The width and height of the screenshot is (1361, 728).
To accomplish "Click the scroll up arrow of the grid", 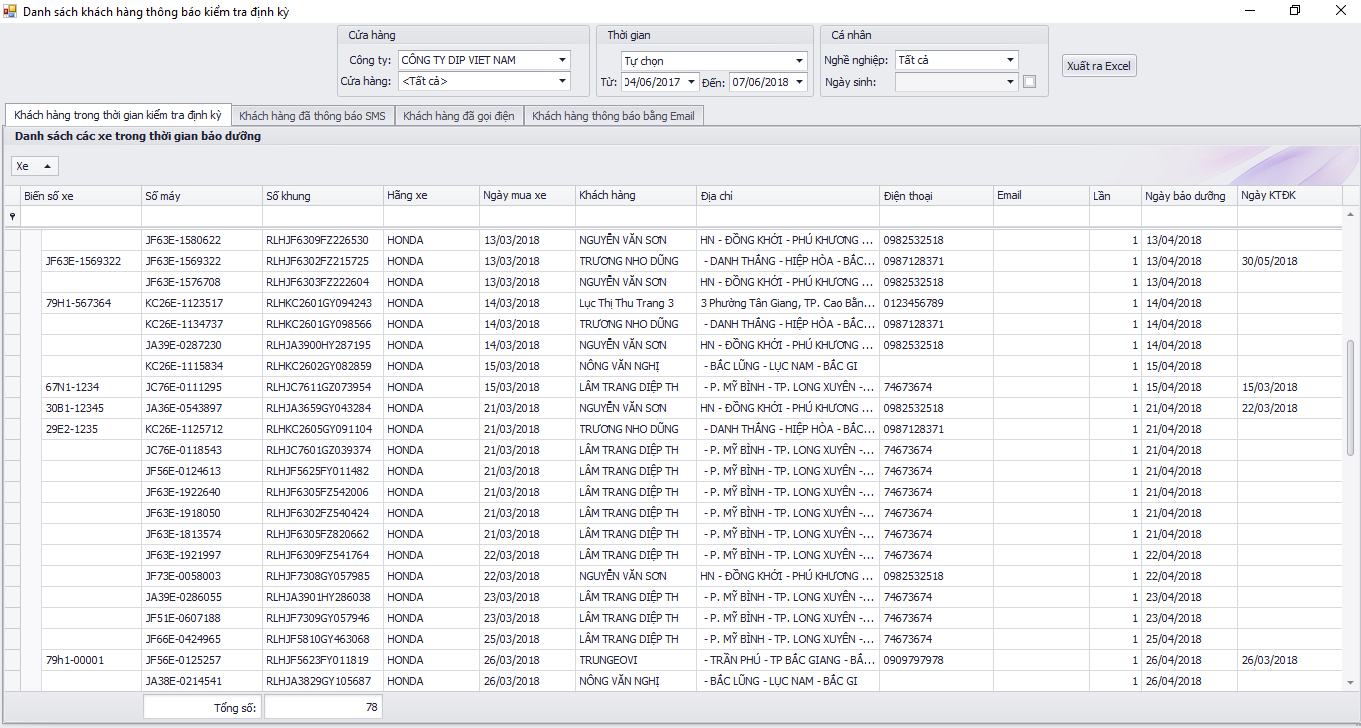I will tap(1351, 215).
